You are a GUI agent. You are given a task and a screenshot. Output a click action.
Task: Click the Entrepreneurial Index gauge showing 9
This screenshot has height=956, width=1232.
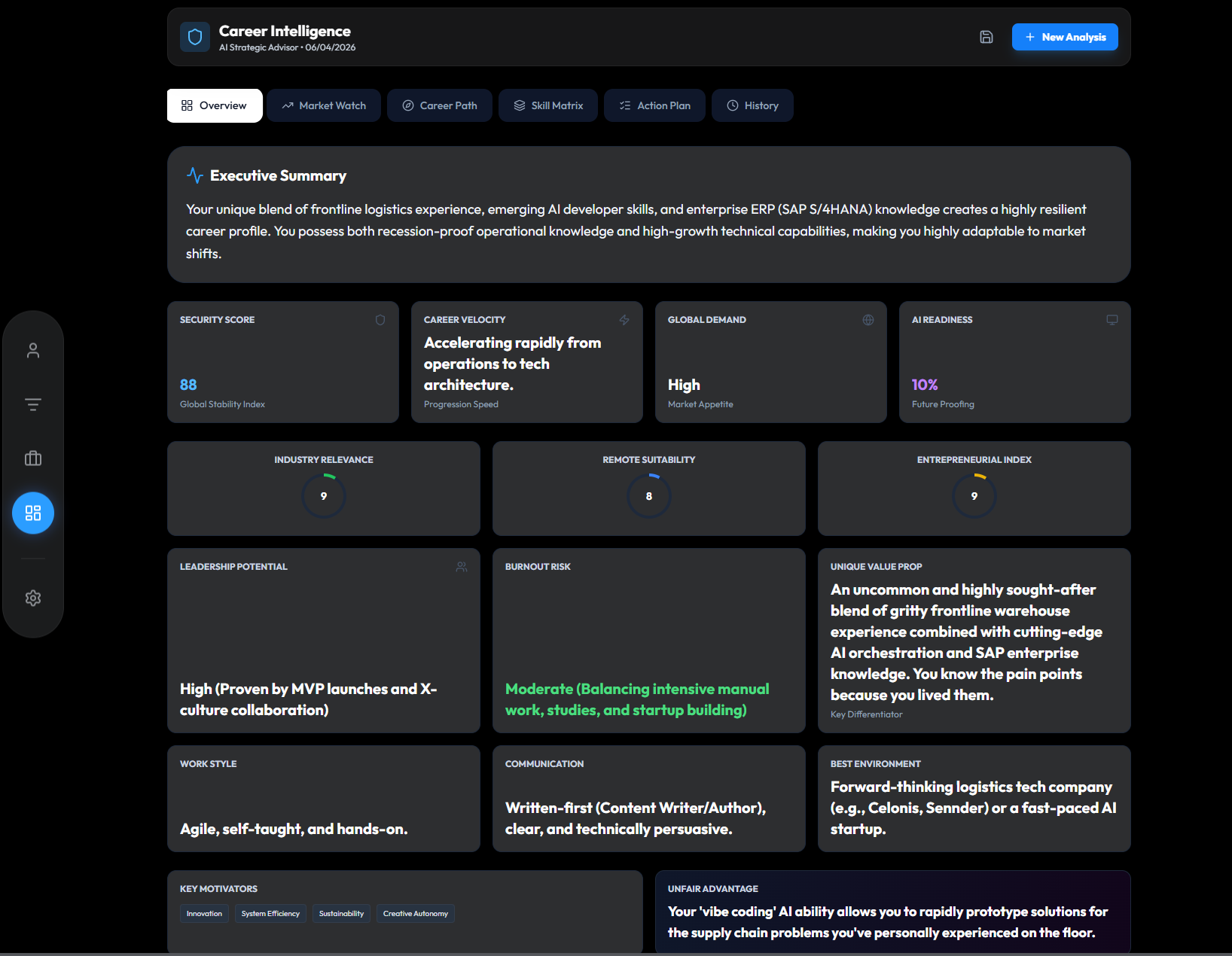tap(974, 495)
